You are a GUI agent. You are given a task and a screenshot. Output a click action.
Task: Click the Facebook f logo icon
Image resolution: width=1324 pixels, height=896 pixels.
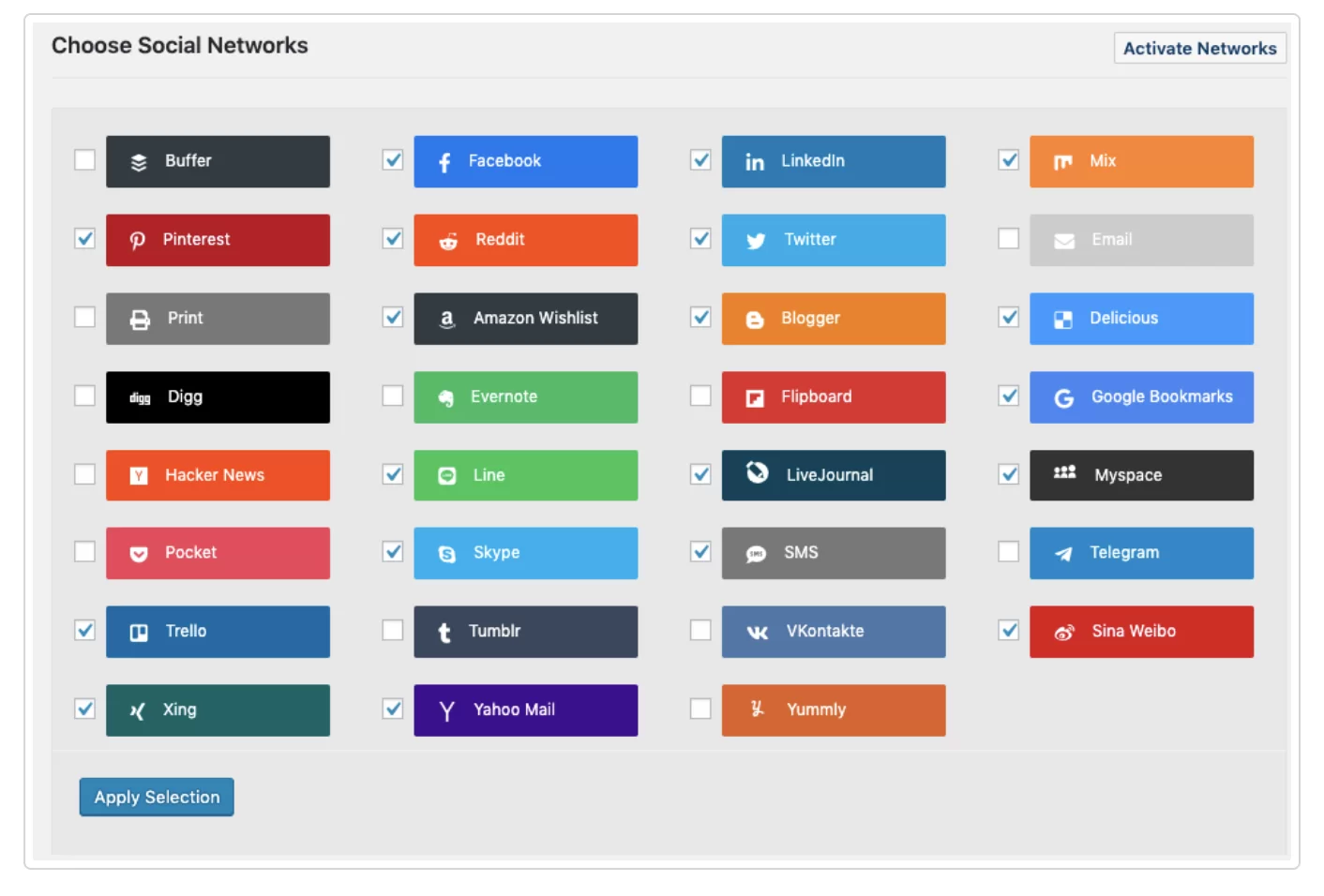pyautogui.click(x=445, y=162)
